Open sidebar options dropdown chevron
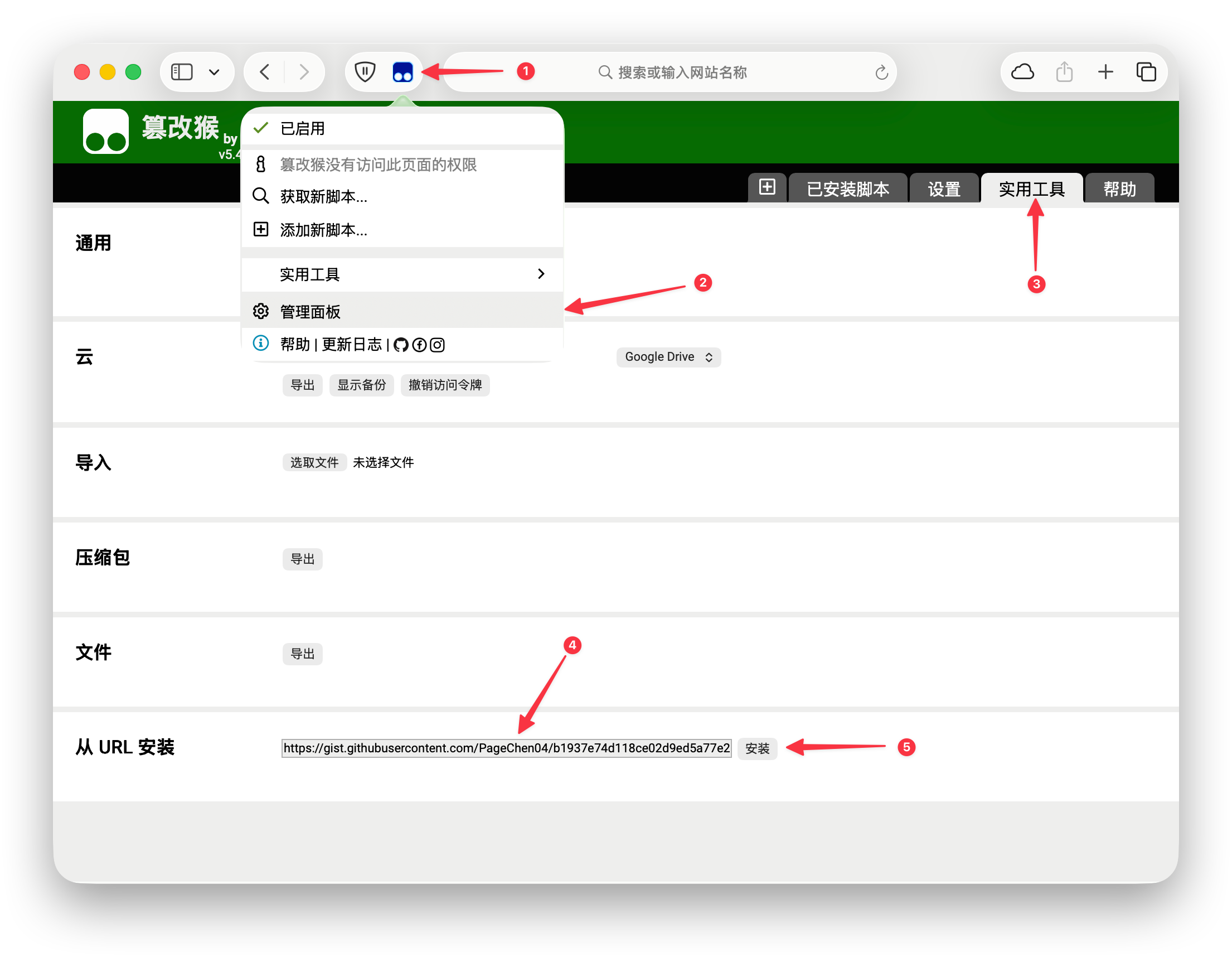Screen dimensions: 1232x967 214,72
